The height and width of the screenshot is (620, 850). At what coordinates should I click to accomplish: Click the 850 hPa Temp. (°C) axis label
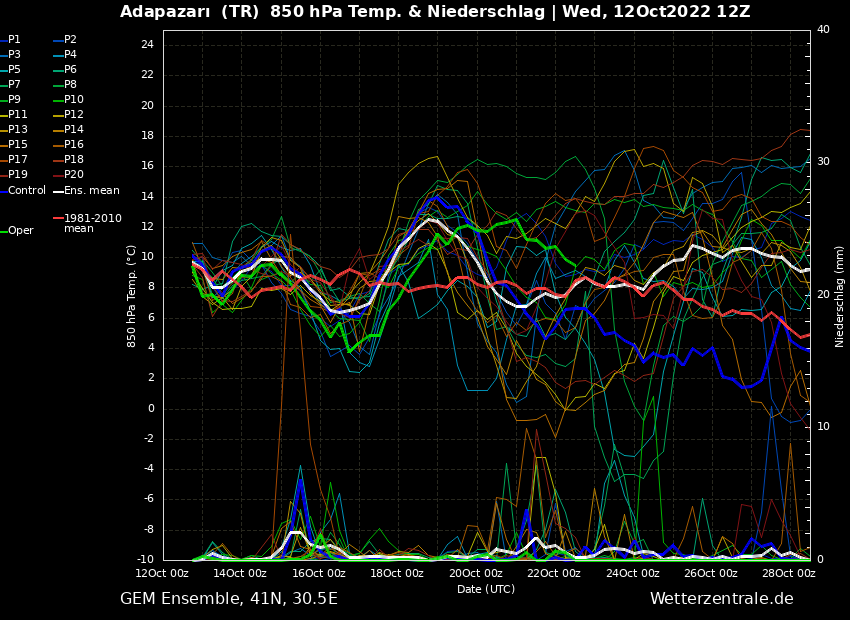pos(132,296)
